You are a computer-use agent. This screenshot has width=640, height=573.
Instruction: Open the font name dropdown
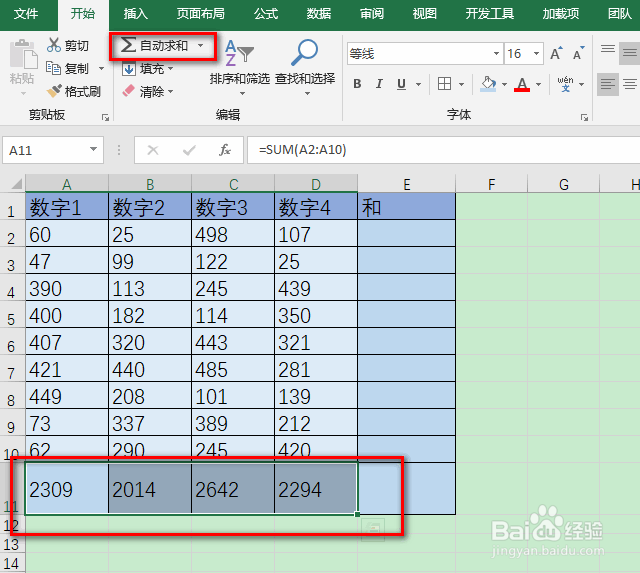pos(496,53)
